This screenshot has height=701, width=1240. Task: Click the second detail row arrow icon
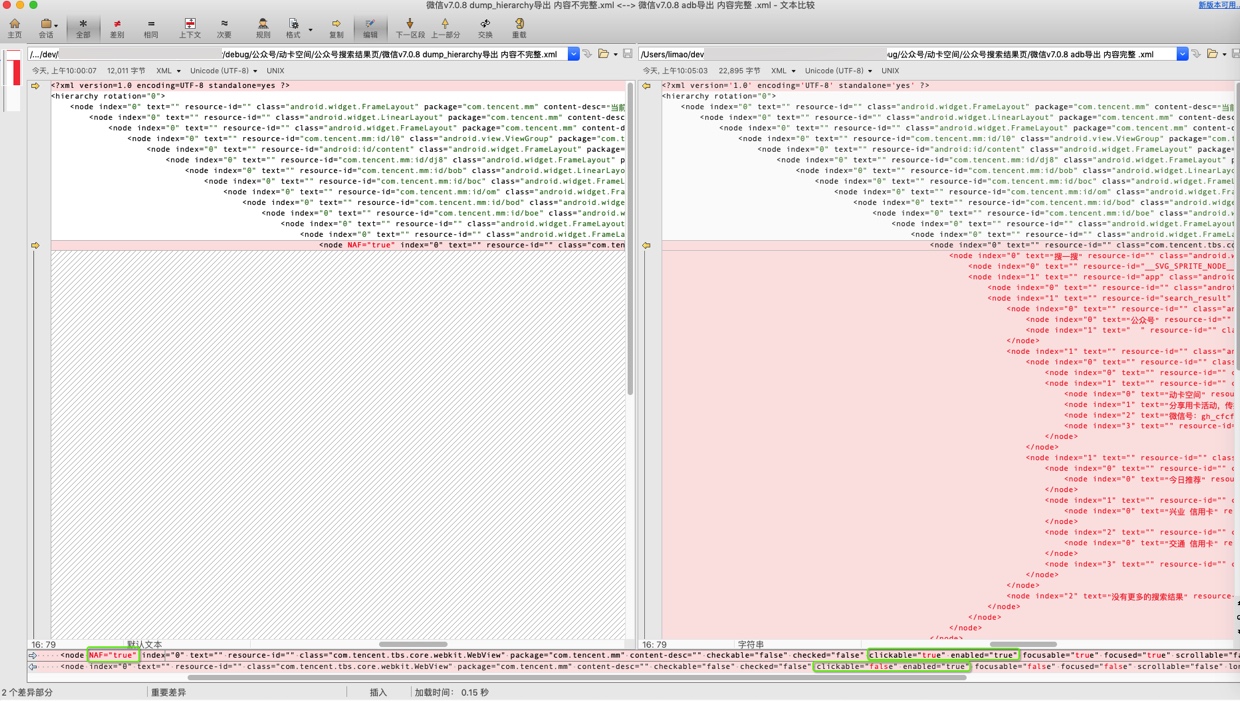tap(32, 667)
